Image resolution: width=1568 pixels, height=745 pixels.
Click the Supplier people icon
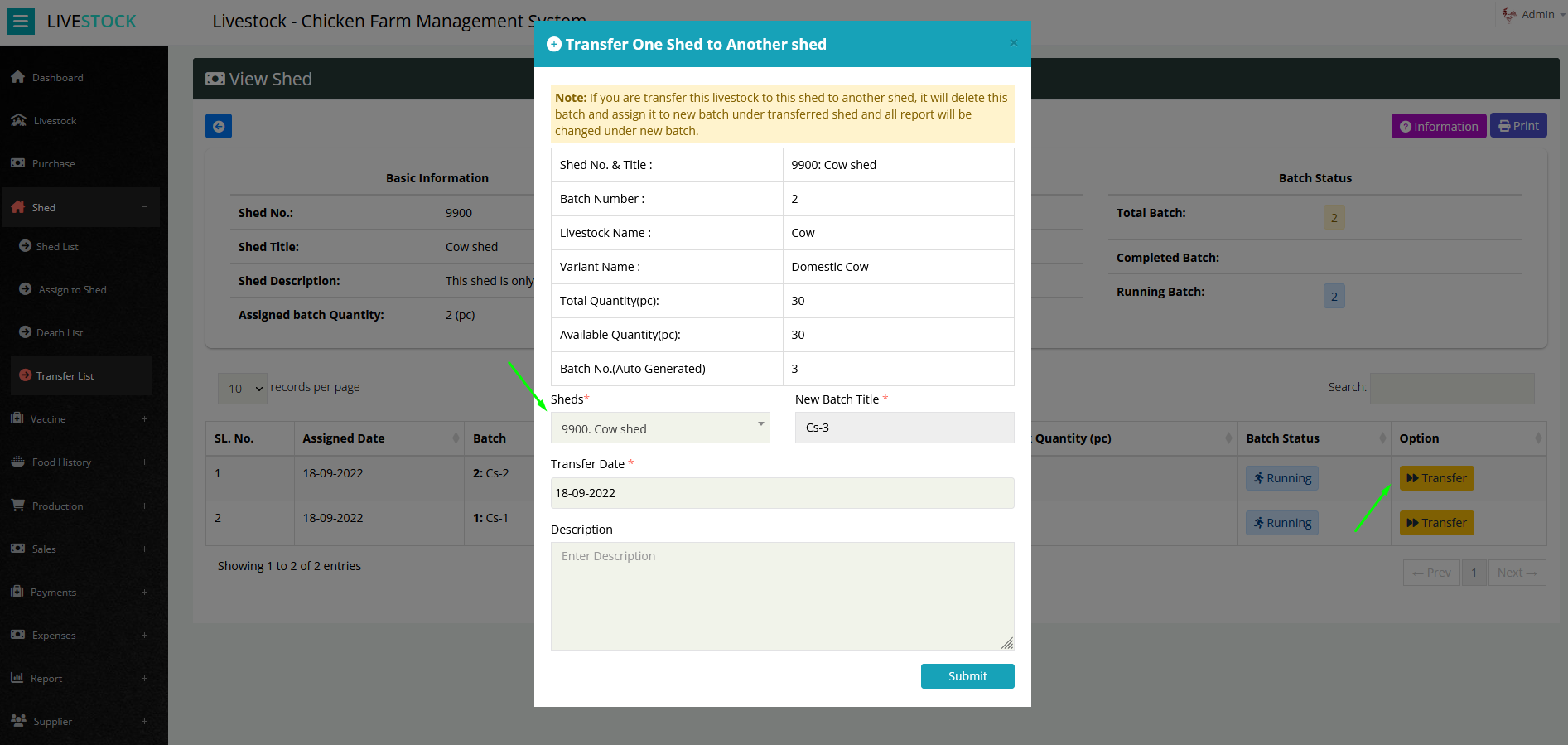pos(18,721)
